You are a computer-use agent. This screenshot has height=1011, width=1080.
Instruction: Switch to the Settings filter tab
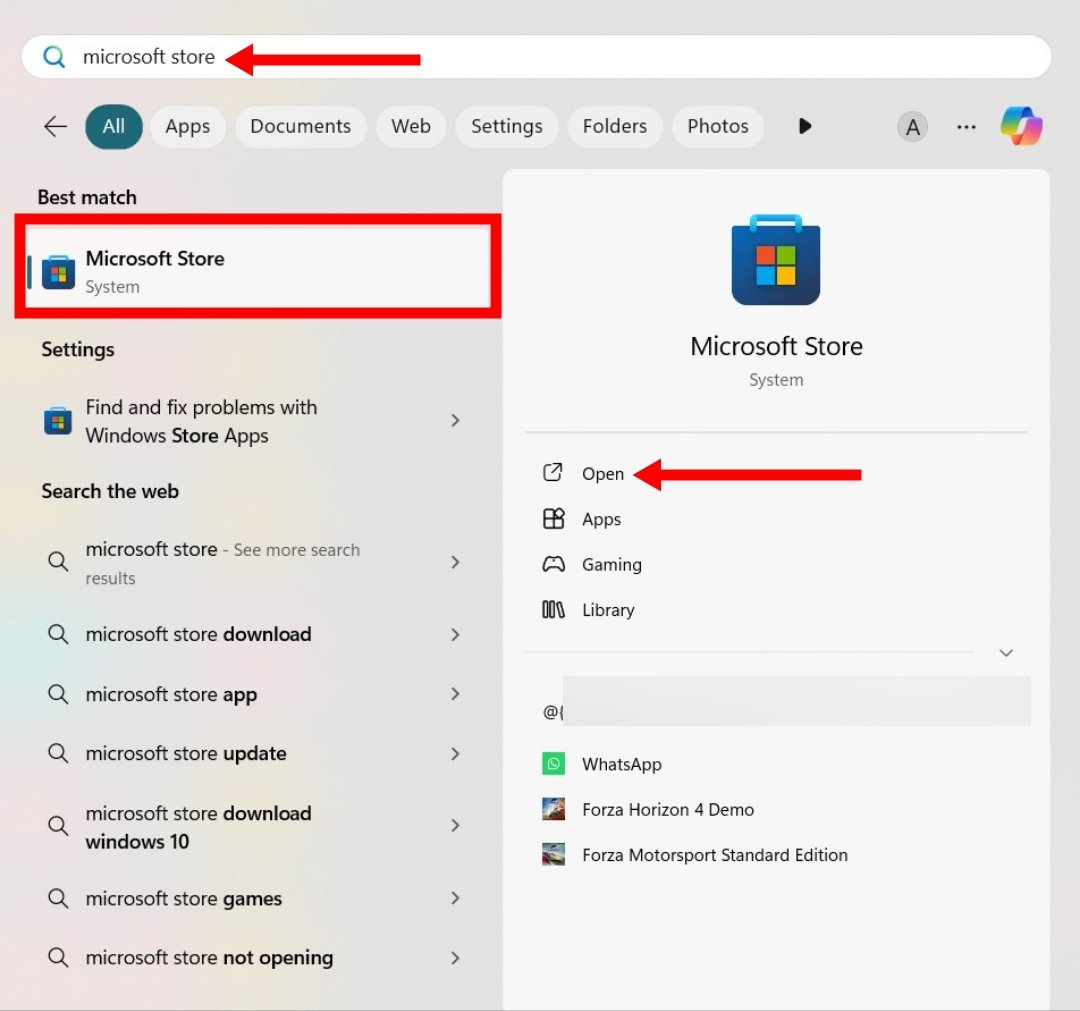coord(506,126)
